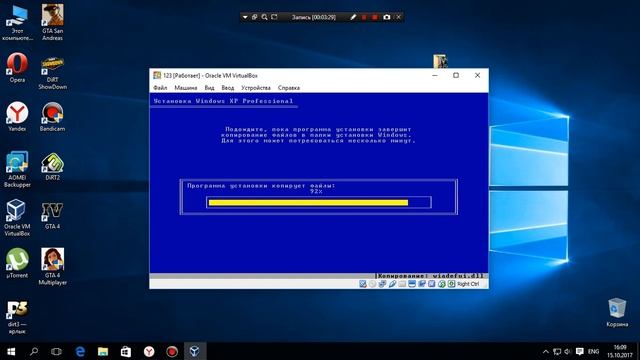
Task: Click the magnifier icon in recording toolbar
Action: coord(264,17)
